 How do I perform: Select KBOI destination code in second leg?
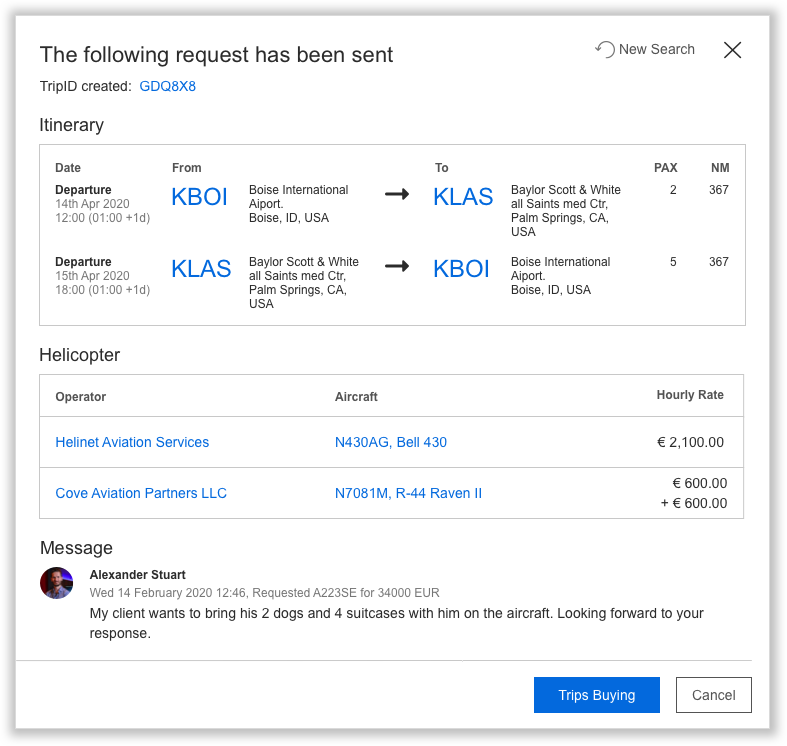pyautogui.click(x=461, y=269)
